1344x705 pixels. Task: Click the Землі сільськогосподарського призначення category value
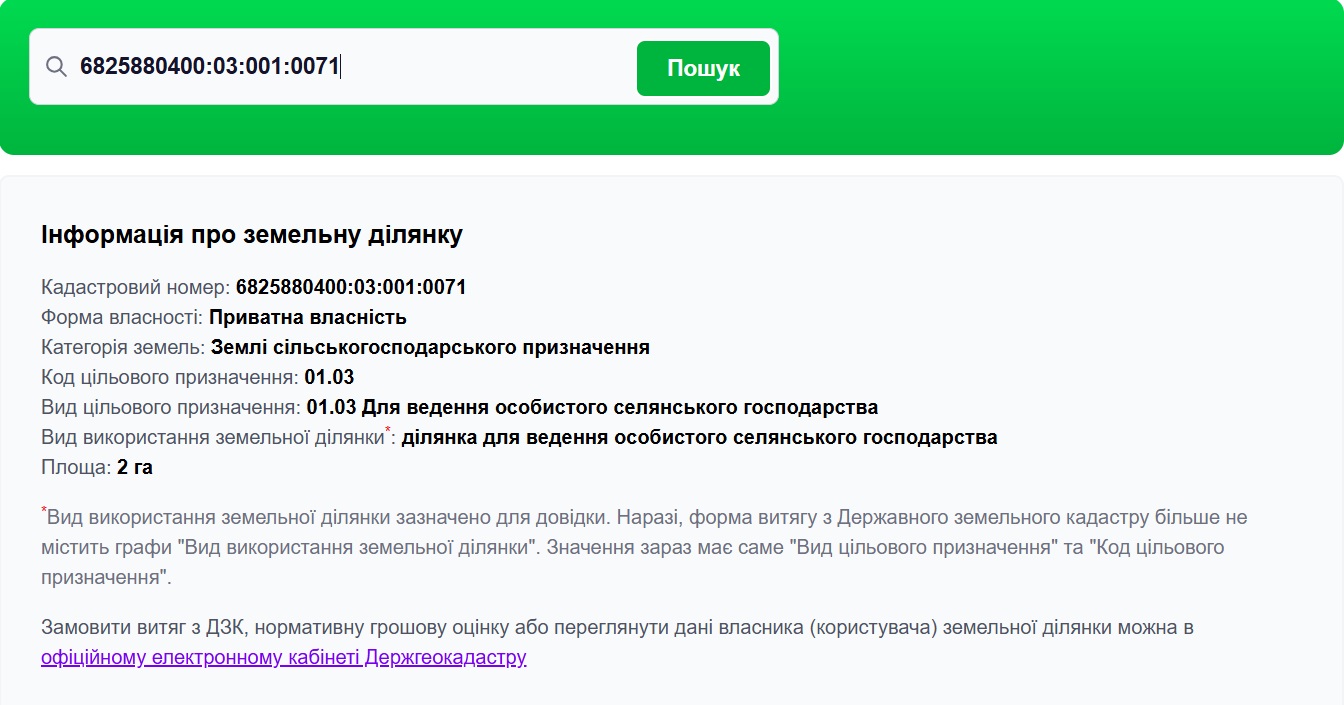[x=430, y=348]
